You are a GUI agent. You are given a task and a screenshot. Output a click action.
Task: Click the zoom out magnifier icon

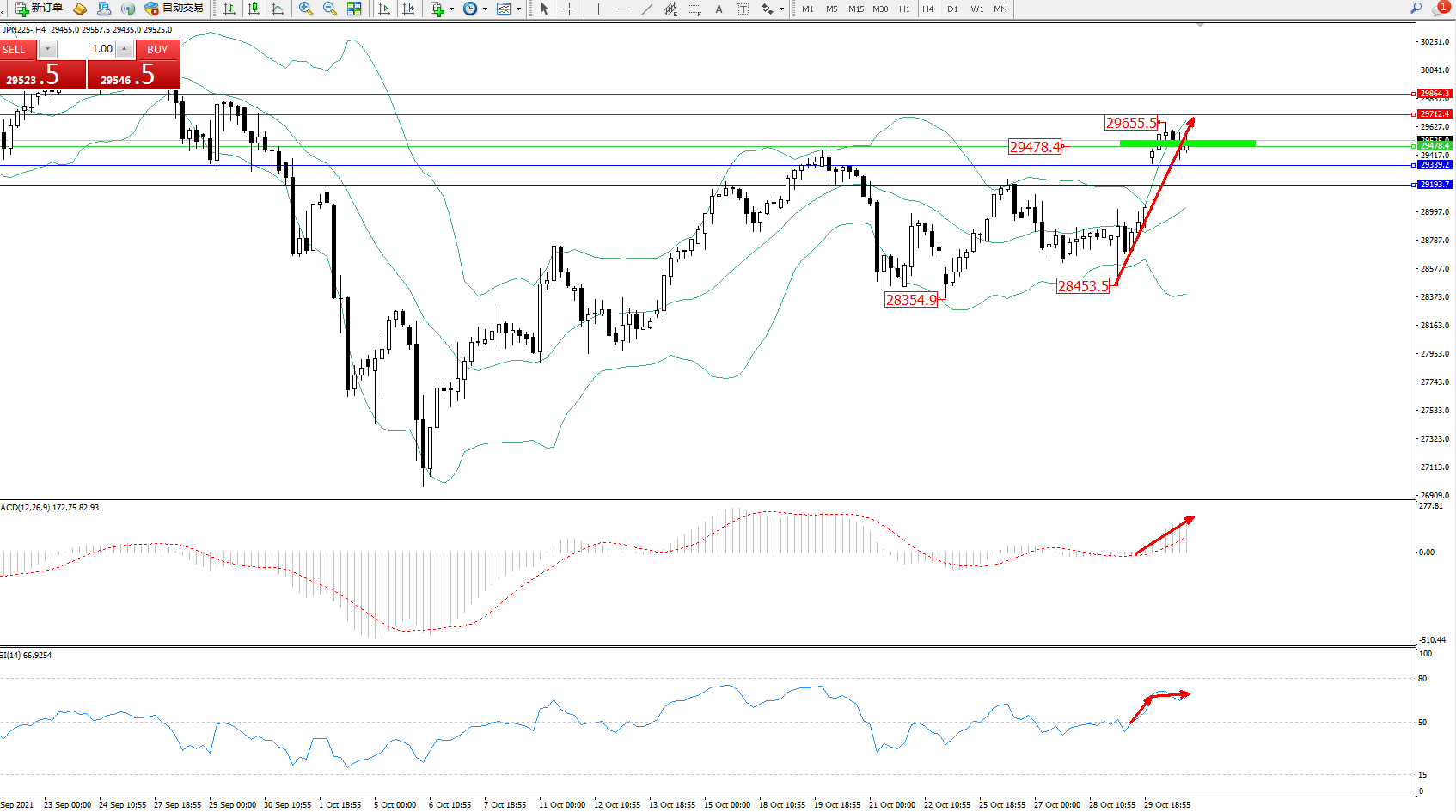(329, 9)
